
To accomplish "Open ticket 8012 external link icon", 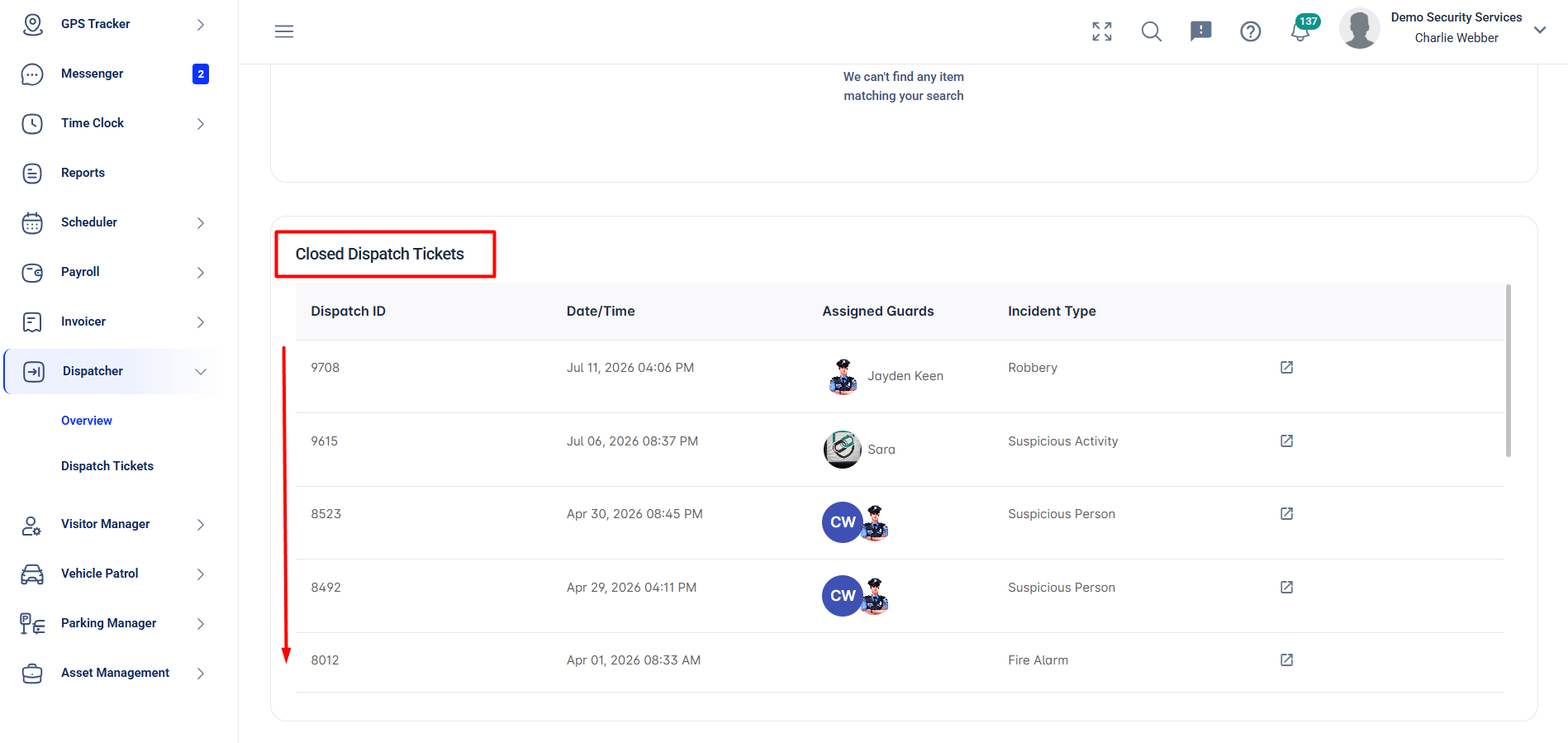I will click(1286, 660).
